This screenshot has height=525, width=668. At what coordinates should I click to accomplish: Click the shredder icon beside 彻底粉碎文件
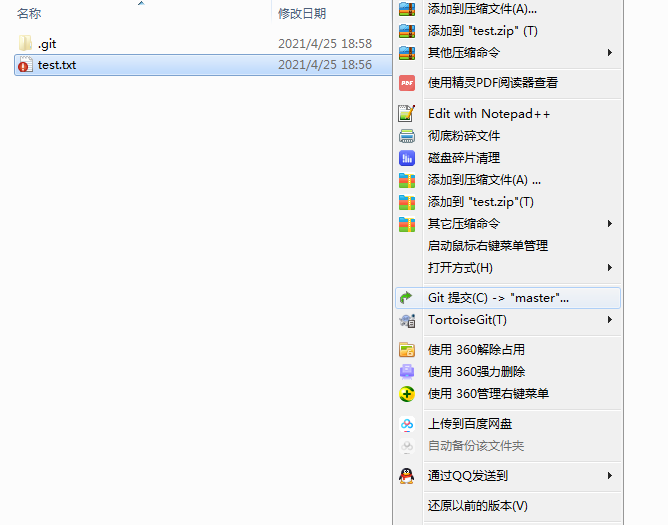click(407, 136)
